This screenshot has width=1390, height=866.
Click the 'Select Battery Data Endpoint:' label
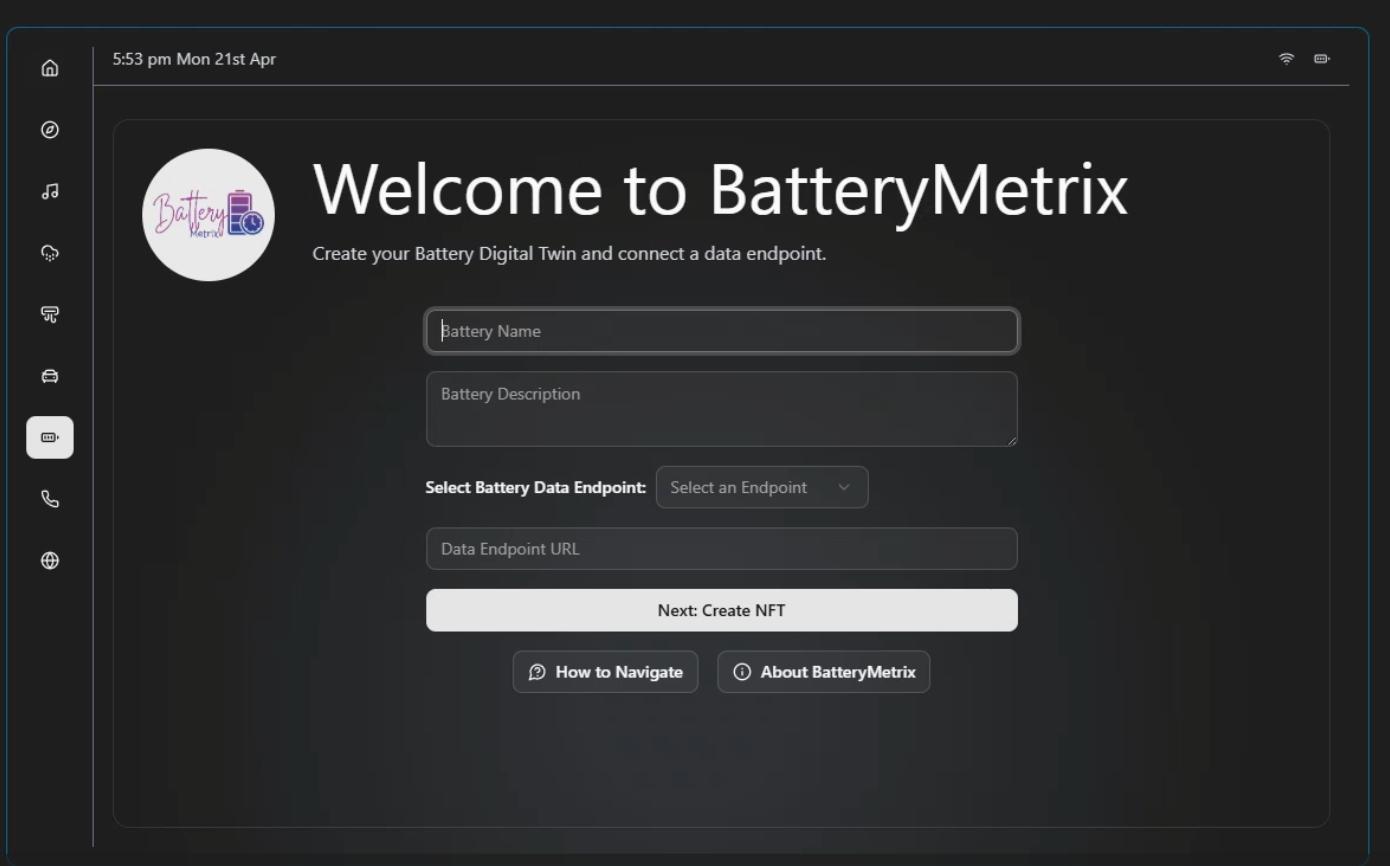536,488
